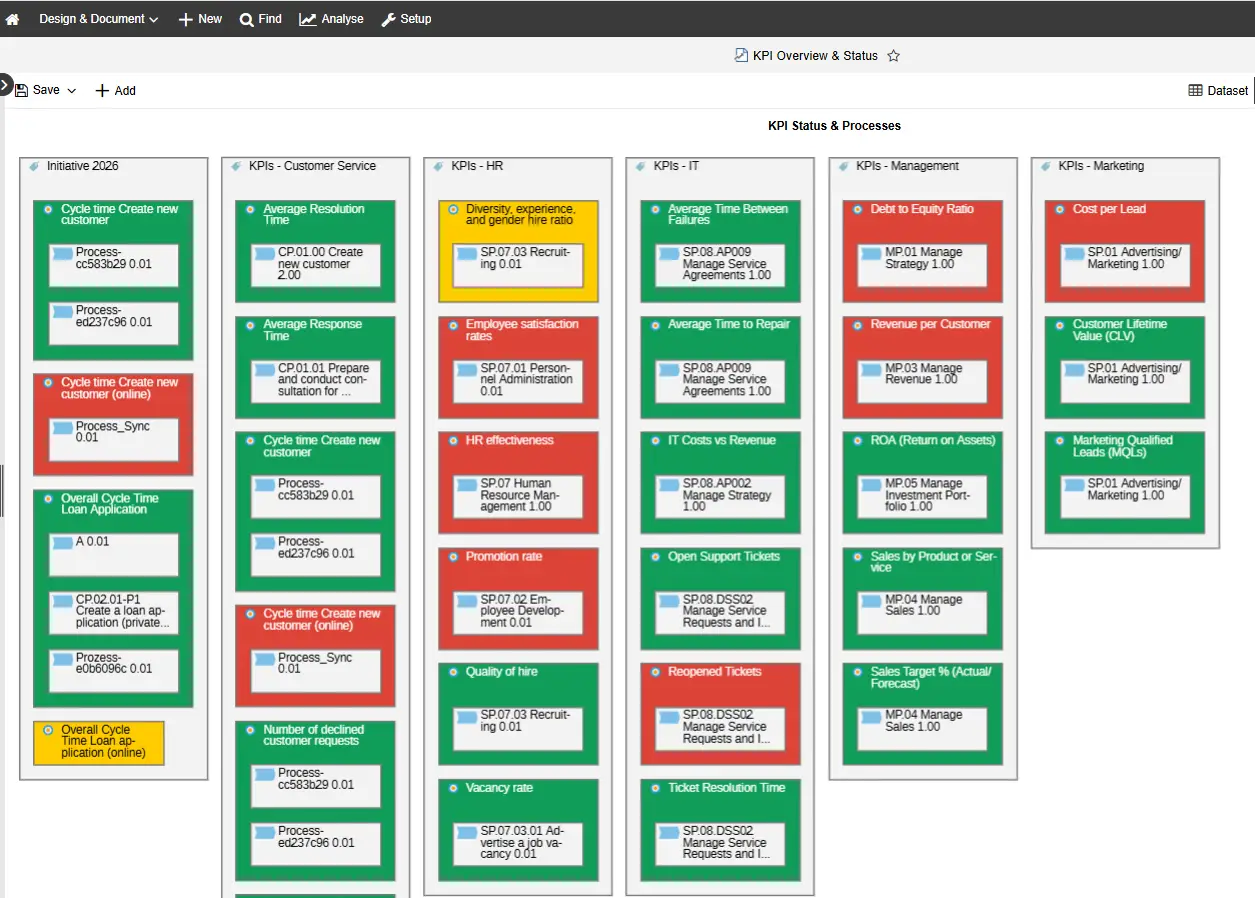Open the Setup menu
Screen dimensions: 1255x898
pos(406,19)
